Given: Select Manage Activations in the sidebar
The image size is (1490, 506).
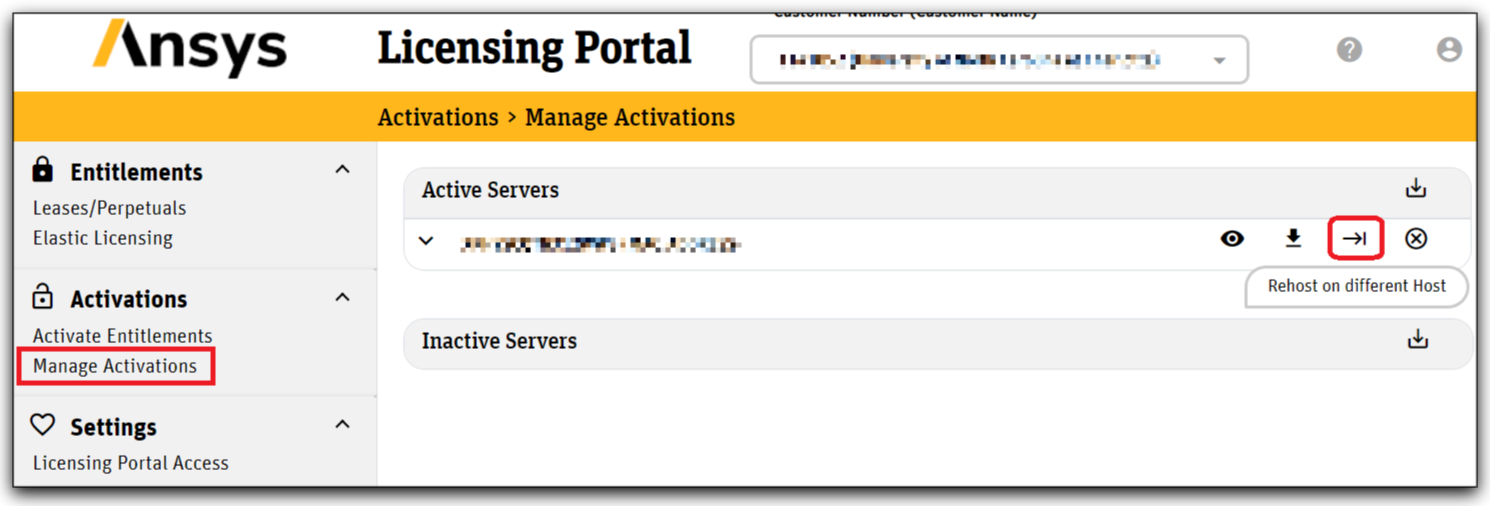Looking at the screenshot, I should [115, 366].
